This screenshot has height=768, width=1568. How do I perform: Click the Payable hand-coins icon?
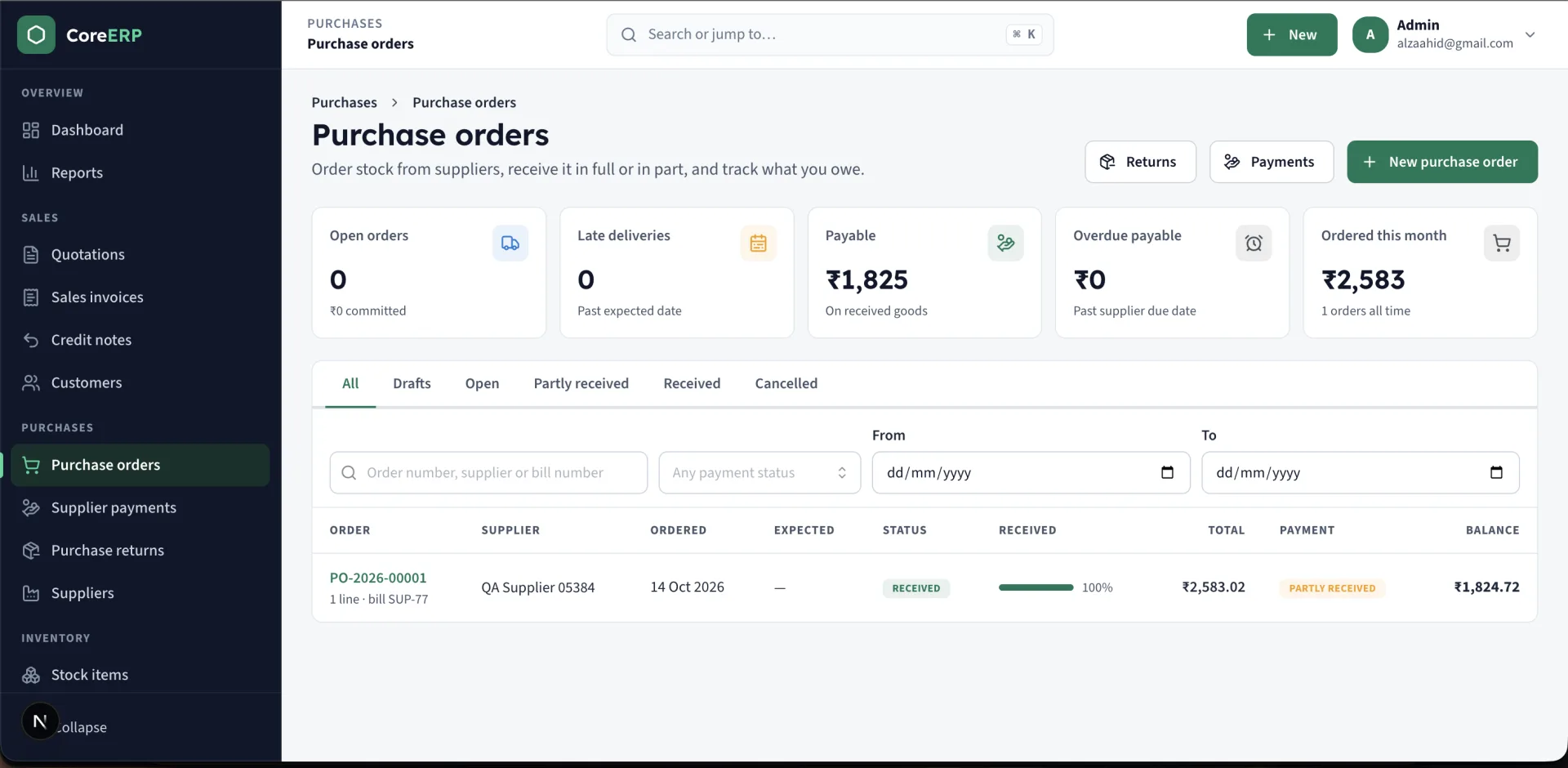point(1006,243)
